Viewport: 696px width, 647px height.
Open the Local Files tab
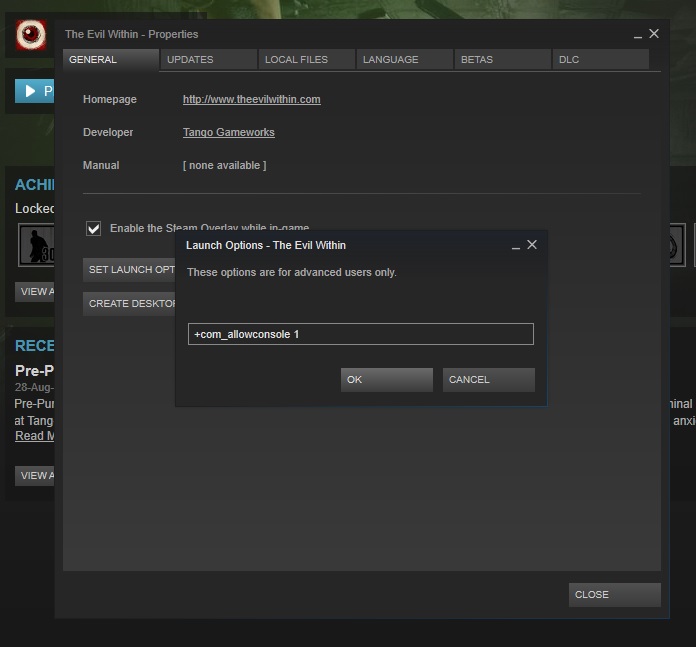point(305,60)
